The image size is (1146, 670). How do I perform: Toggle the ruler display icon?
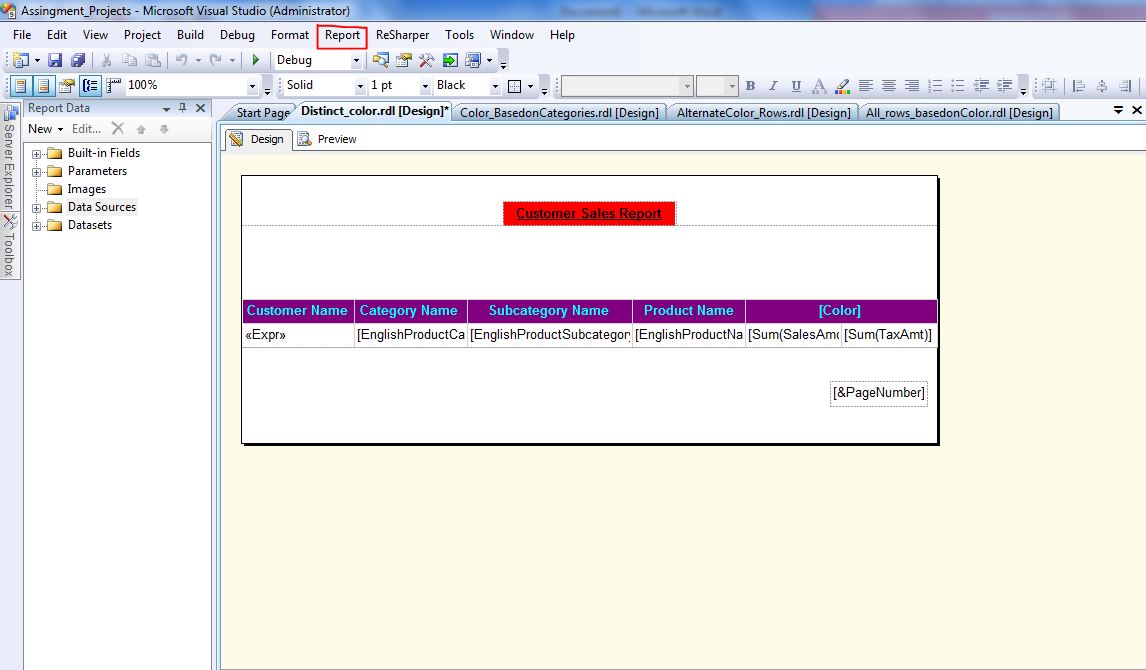[x=113, y=86]
